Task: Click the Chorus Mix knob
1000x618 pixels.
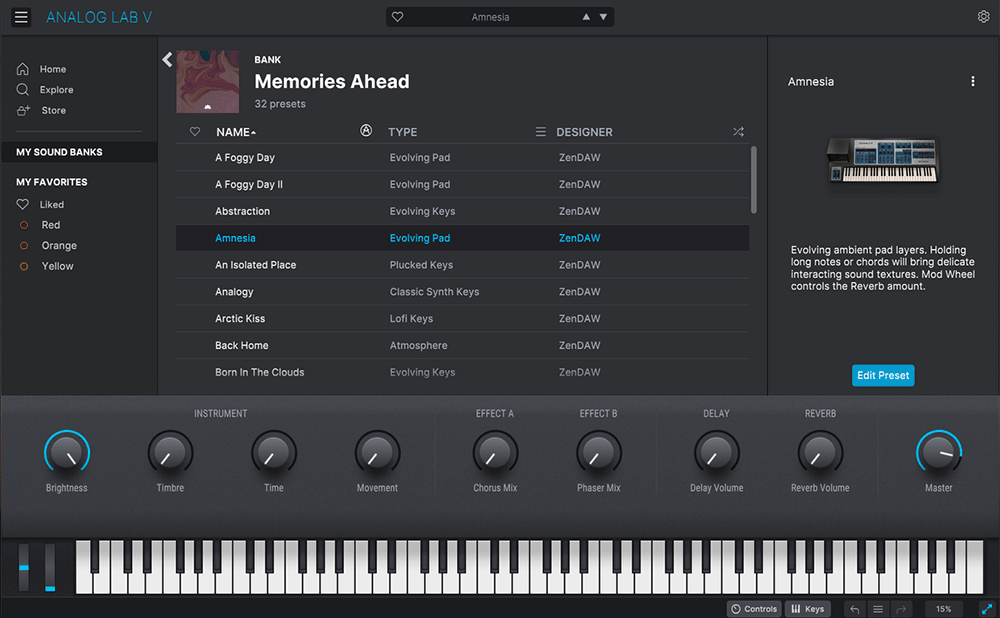Action: pyautogui.click(x=495, y=453)
